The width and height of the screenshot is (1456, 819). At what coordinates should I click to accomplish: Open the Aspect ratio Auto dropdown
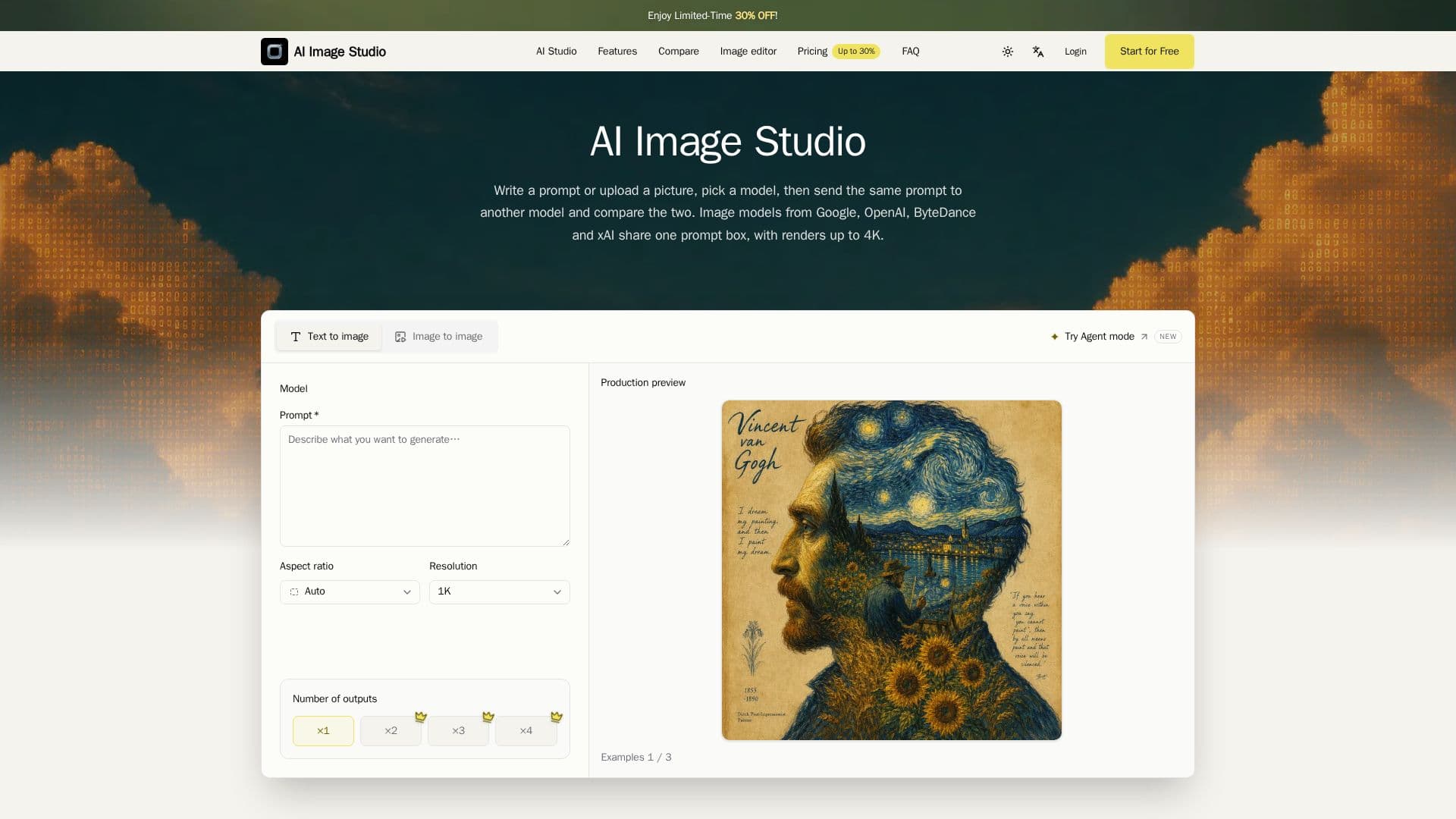350,592
